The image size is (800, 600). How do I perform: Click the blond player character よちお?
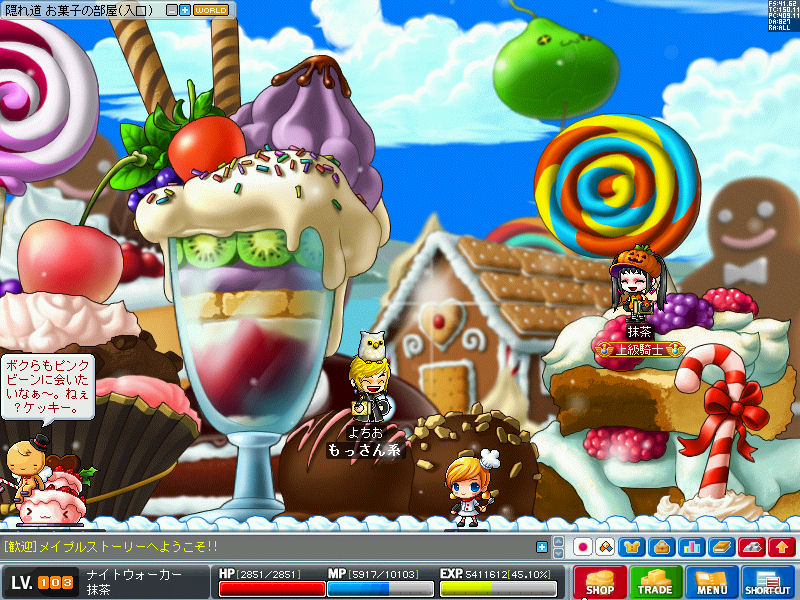click(369, 389)
